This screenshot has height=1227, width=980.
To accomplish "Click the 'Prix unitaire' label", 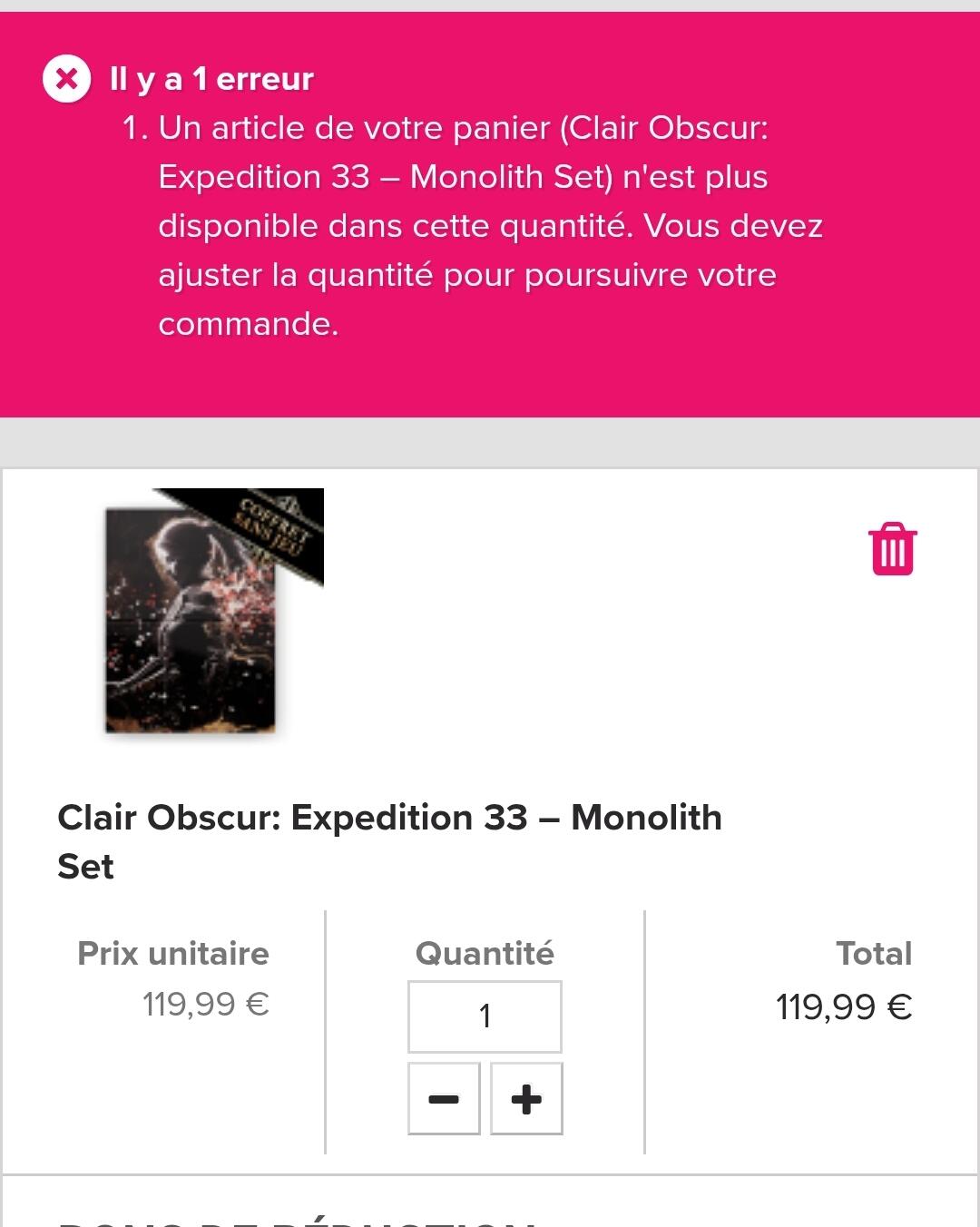I will (x=173, y=953).
